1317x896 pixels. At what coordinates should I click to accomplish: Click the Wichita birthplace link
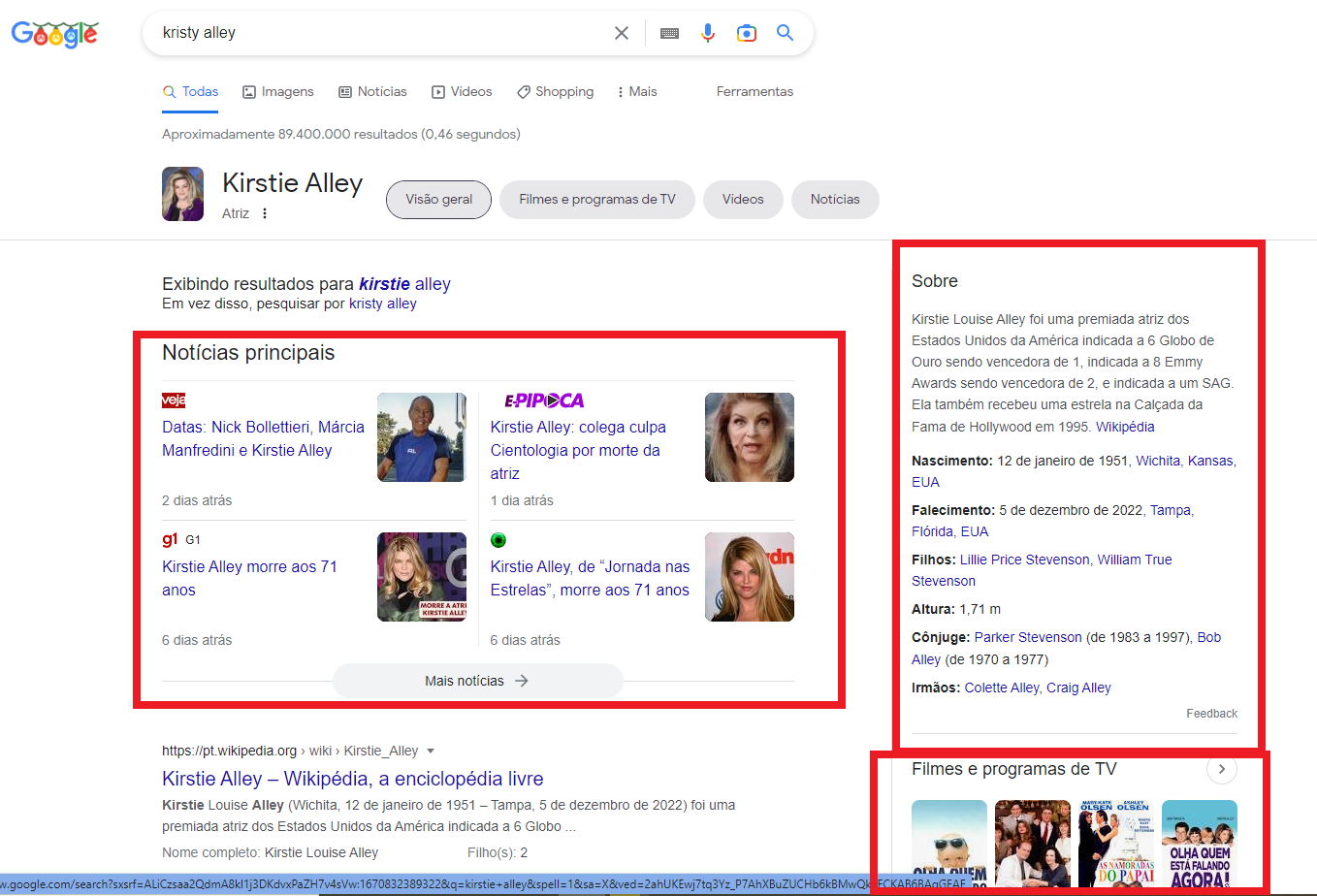coord(1158,461)
